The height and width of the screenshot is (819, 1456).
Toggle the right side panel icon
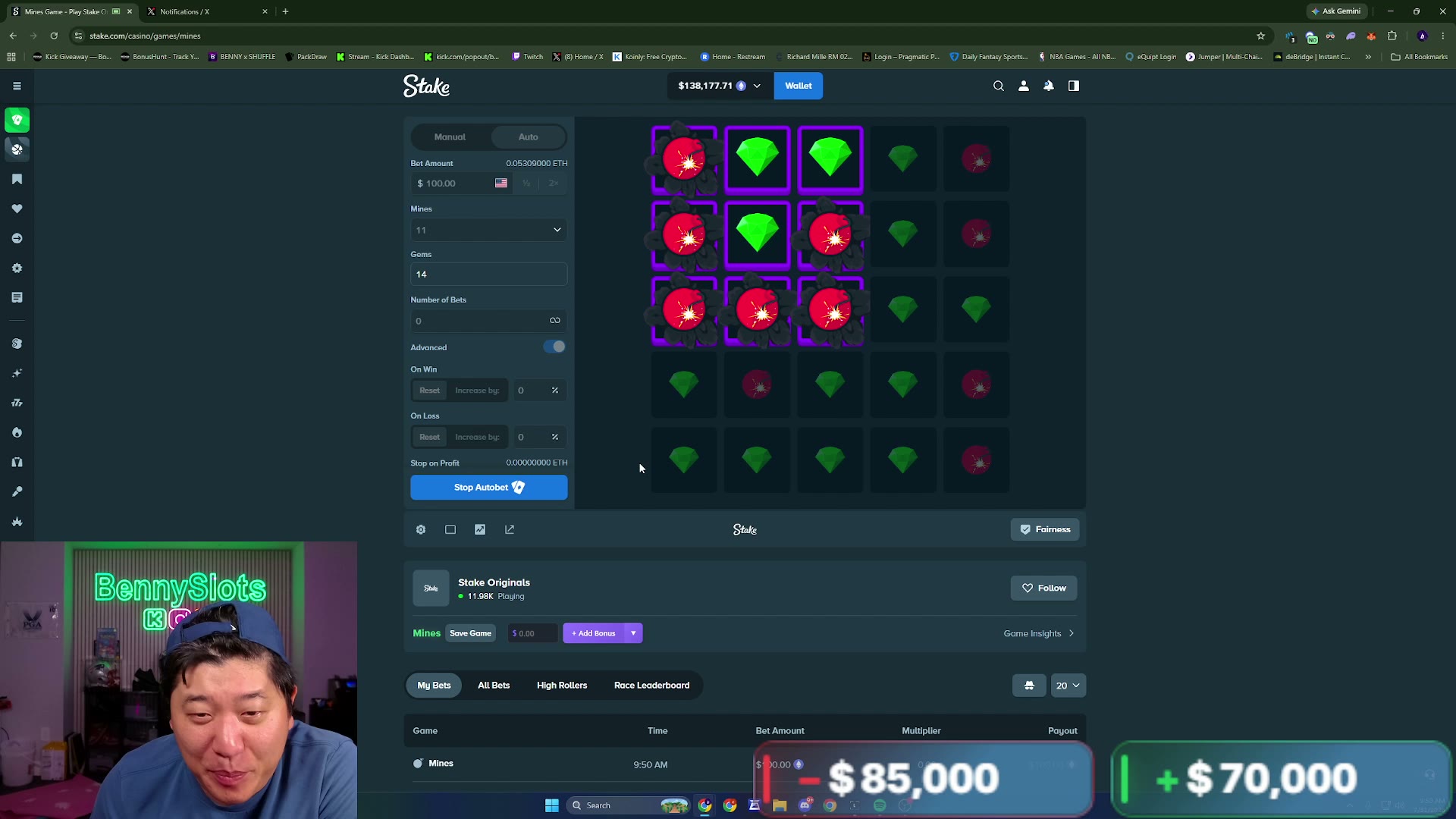[x=1074, y=86]
